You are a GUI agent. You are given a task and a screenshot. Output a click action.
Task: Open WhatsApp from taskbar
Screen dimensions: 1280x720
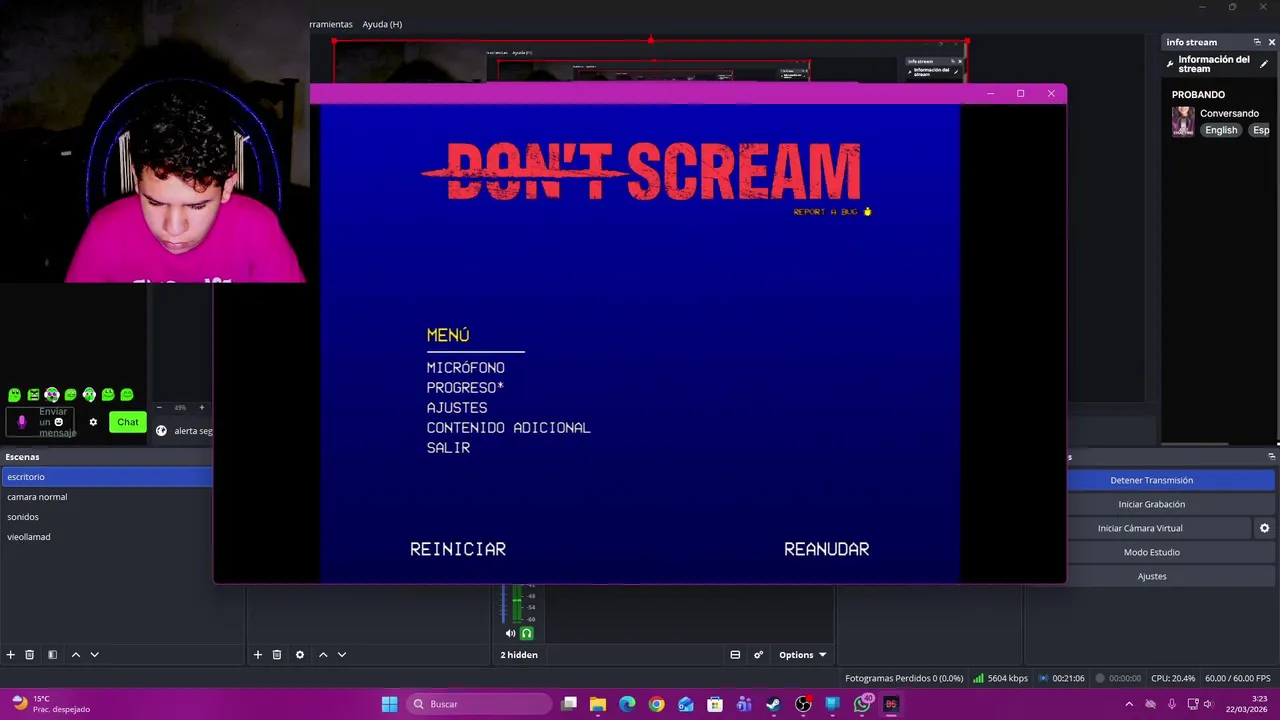pyautogui.click(x=862, y=704)
